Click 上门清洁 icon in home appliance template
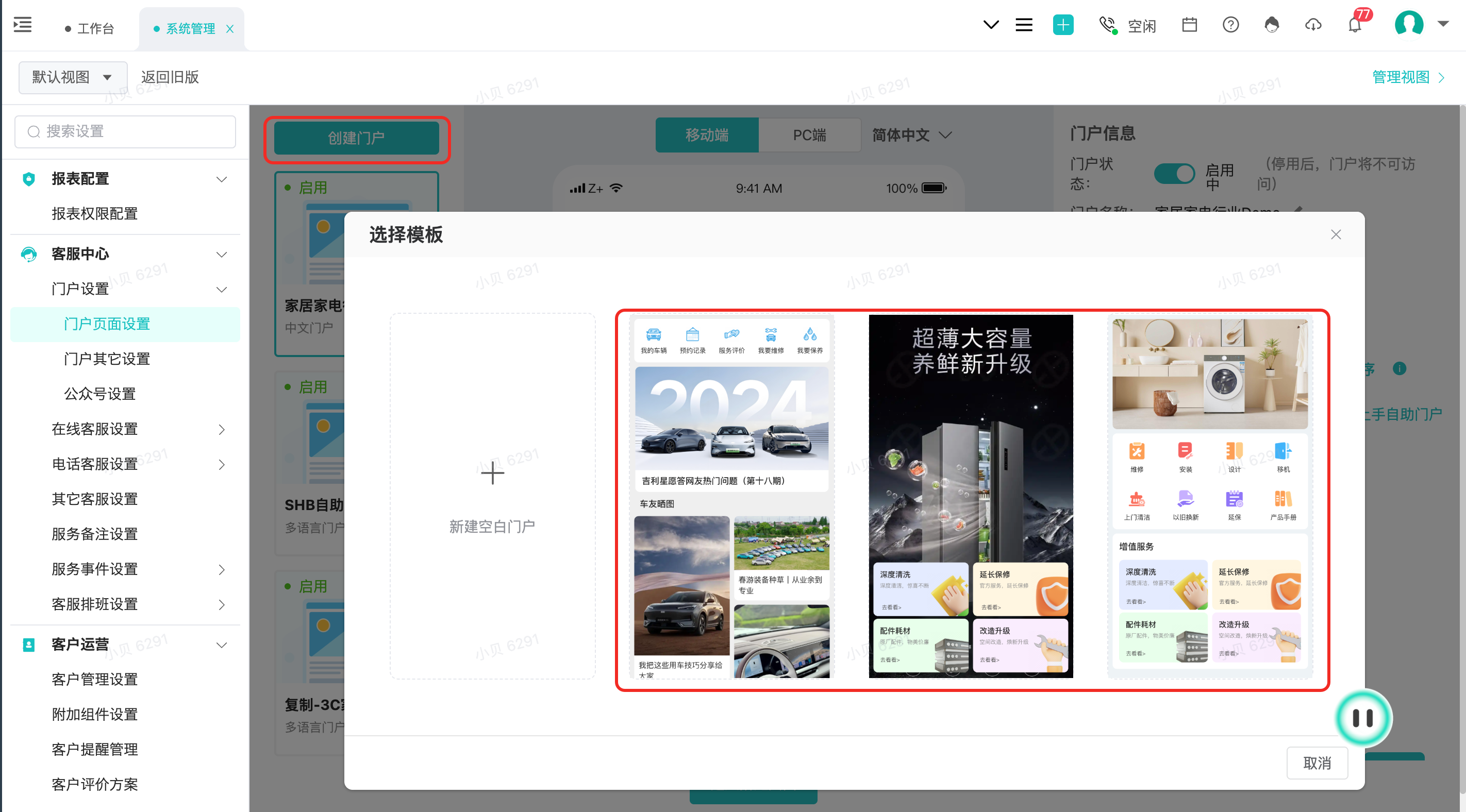The image size is (1466, 812). (x=1137, y=499)
